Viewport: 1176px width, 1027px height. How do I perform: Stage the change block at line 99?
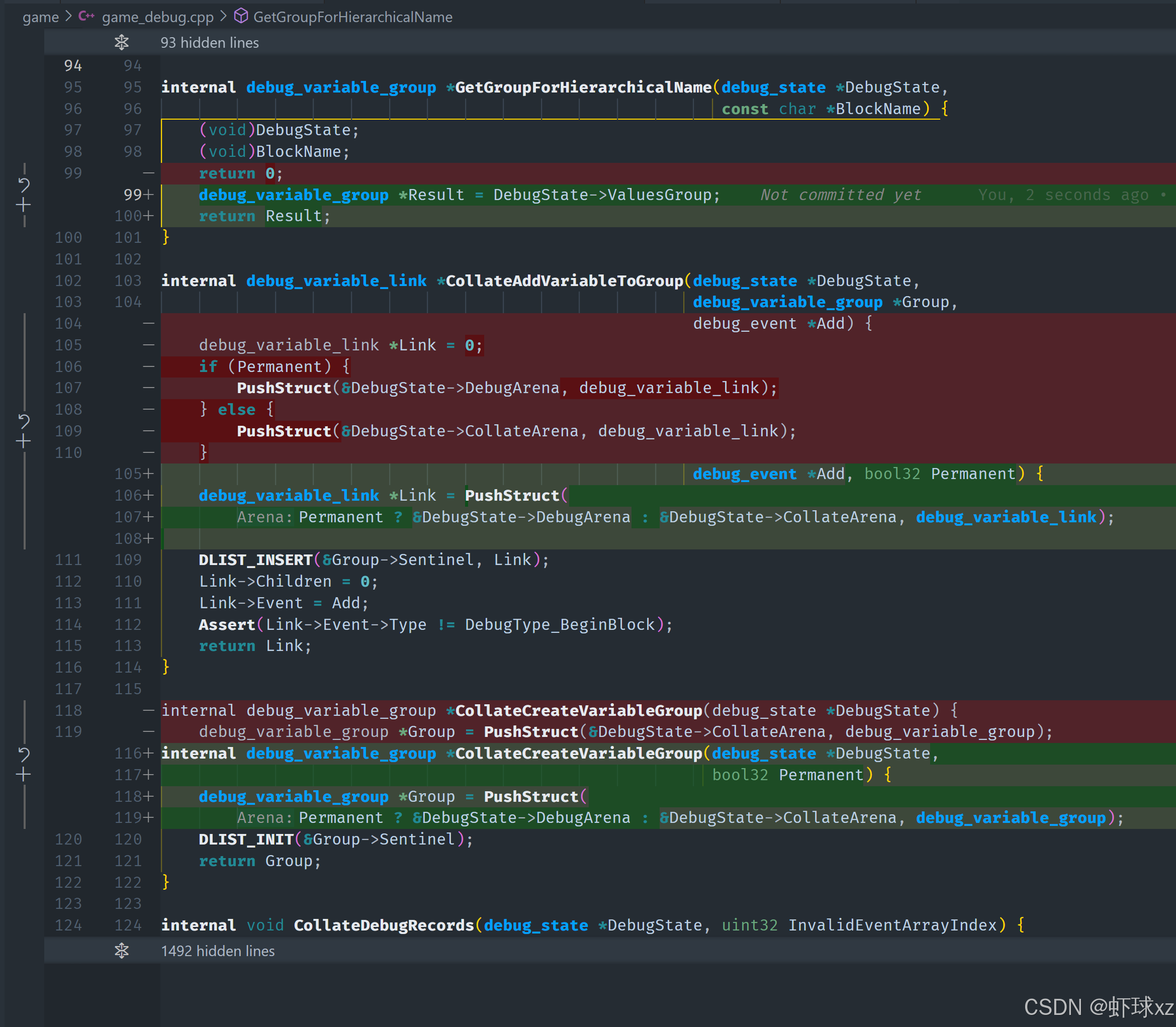[x=24, y=205]
